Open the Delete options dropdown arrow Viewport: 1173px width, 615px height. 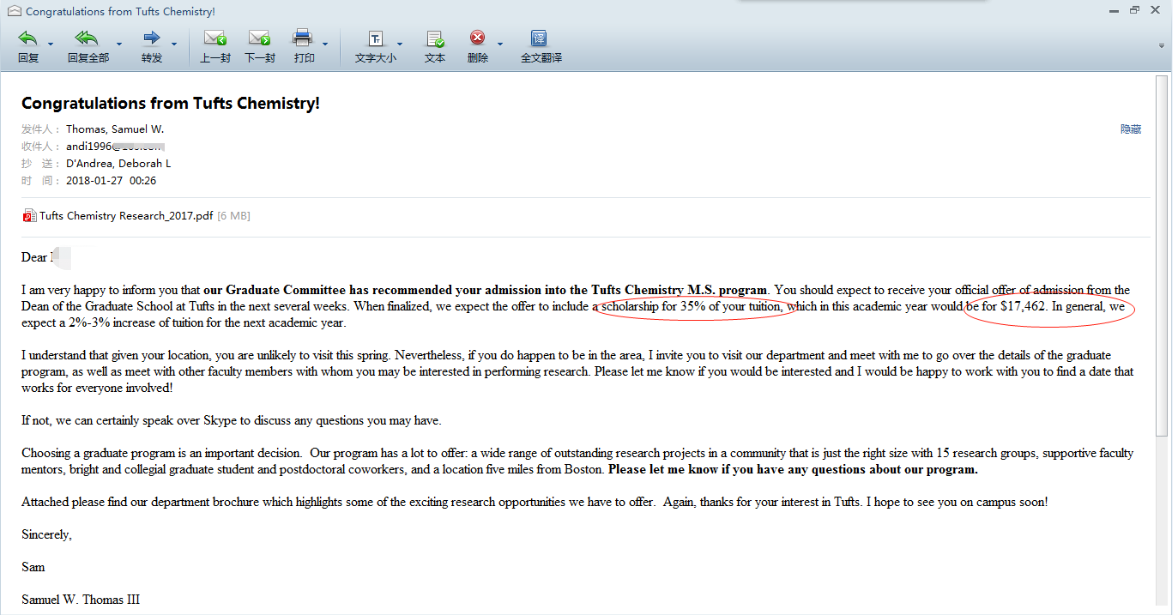point(500,44)
